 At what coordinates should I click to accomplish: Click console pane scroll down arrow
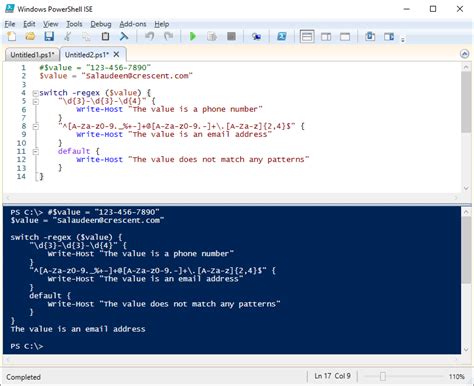pos(466,349)
